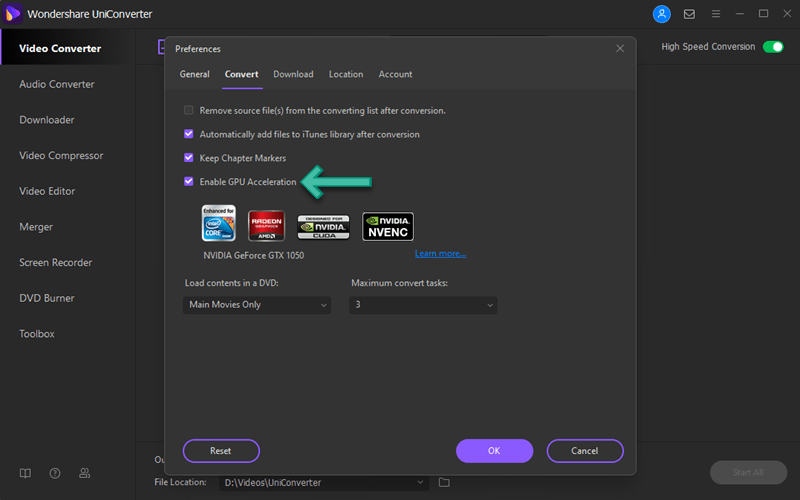Open the hamburger menu icon
This screenshot has width=800, height=500.
716,14
